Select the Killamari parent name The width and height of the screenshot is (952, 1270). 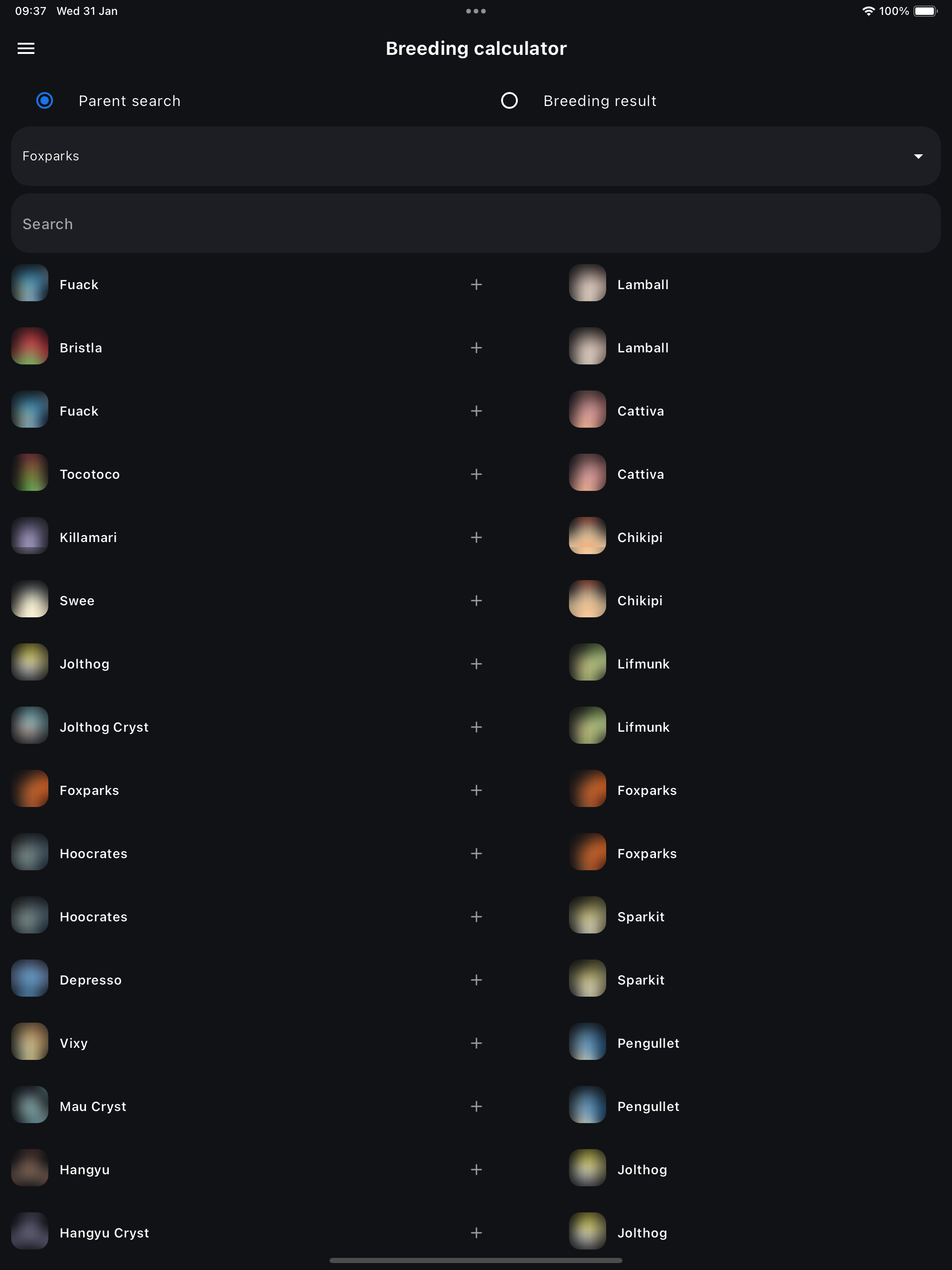coord(88,537)
